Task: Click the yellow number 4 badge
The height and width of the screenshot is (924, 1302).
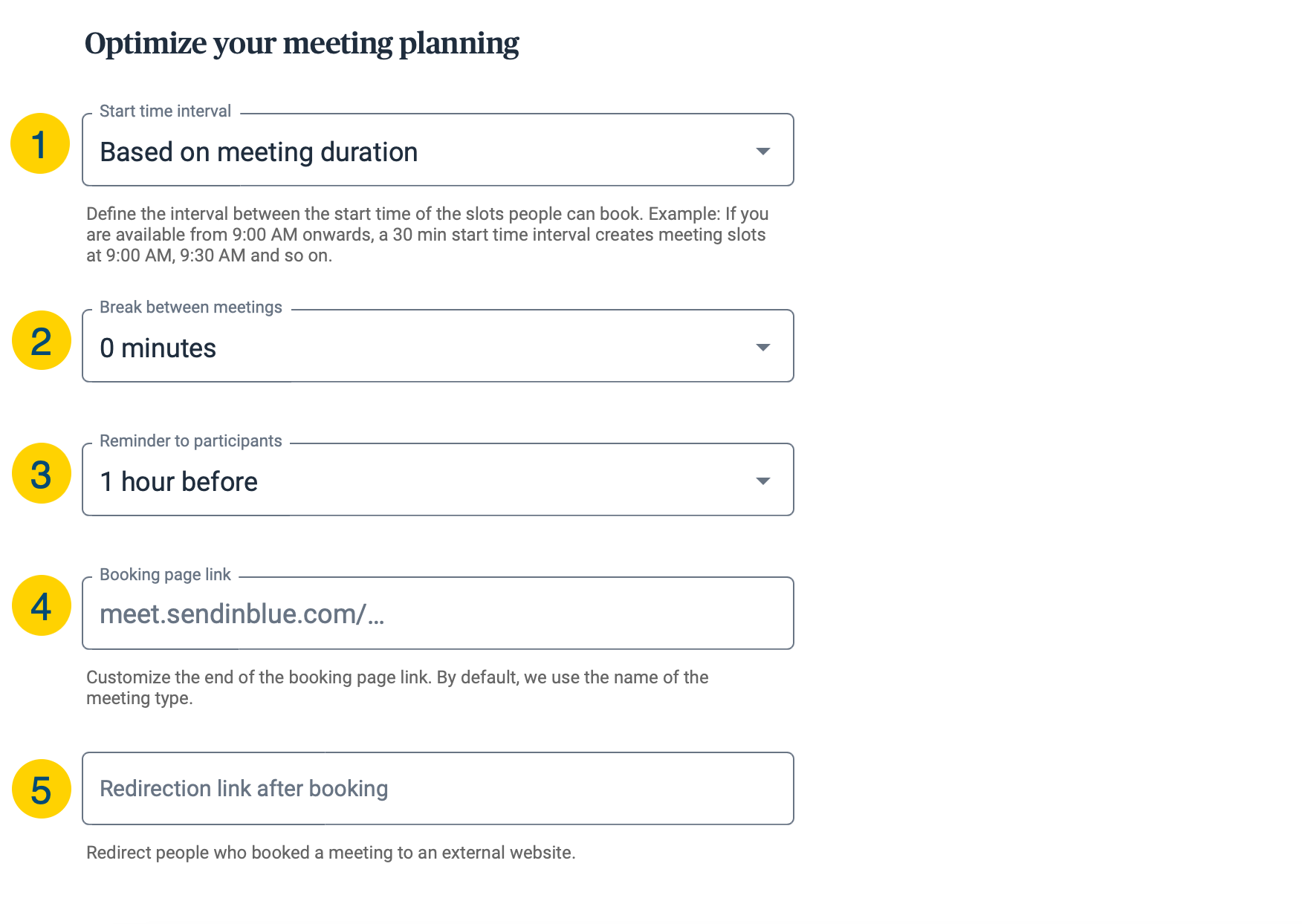Action: coord(42,605)
